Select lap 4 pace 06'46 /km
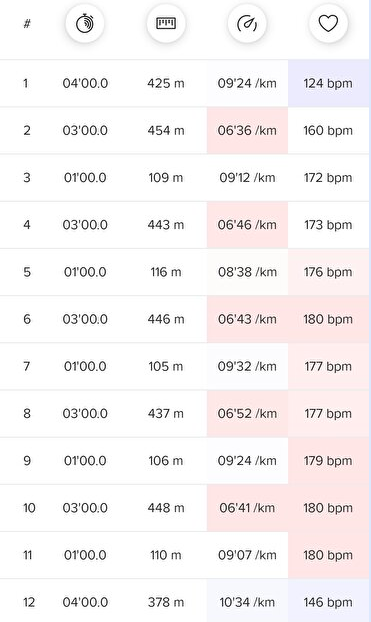Image resolution: width=371 pixels, height=622 pixels. [247, 225]
